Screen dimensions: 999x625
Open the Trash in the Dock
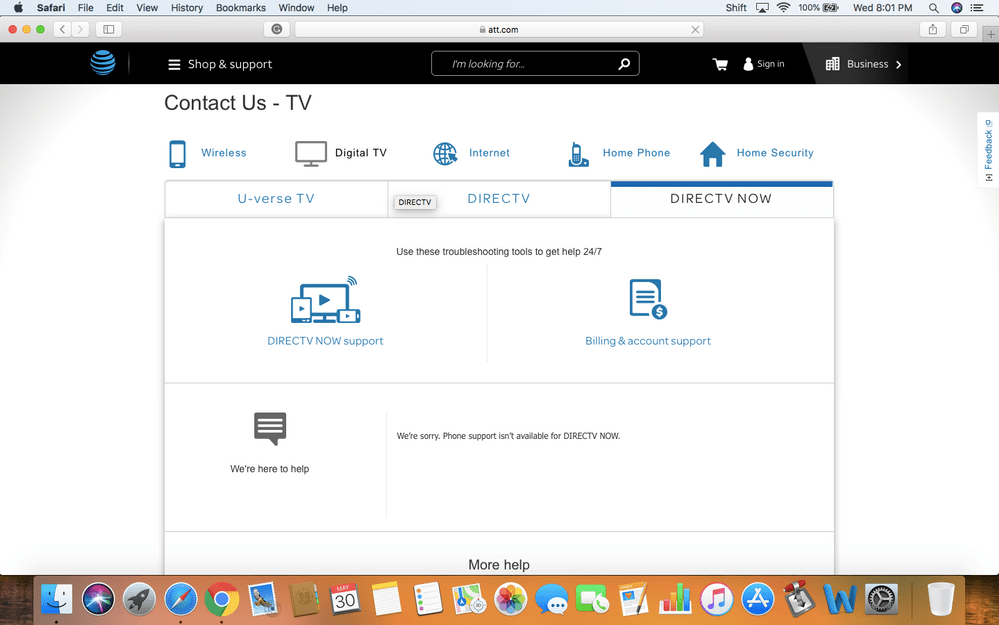click(x=940, y=600)
